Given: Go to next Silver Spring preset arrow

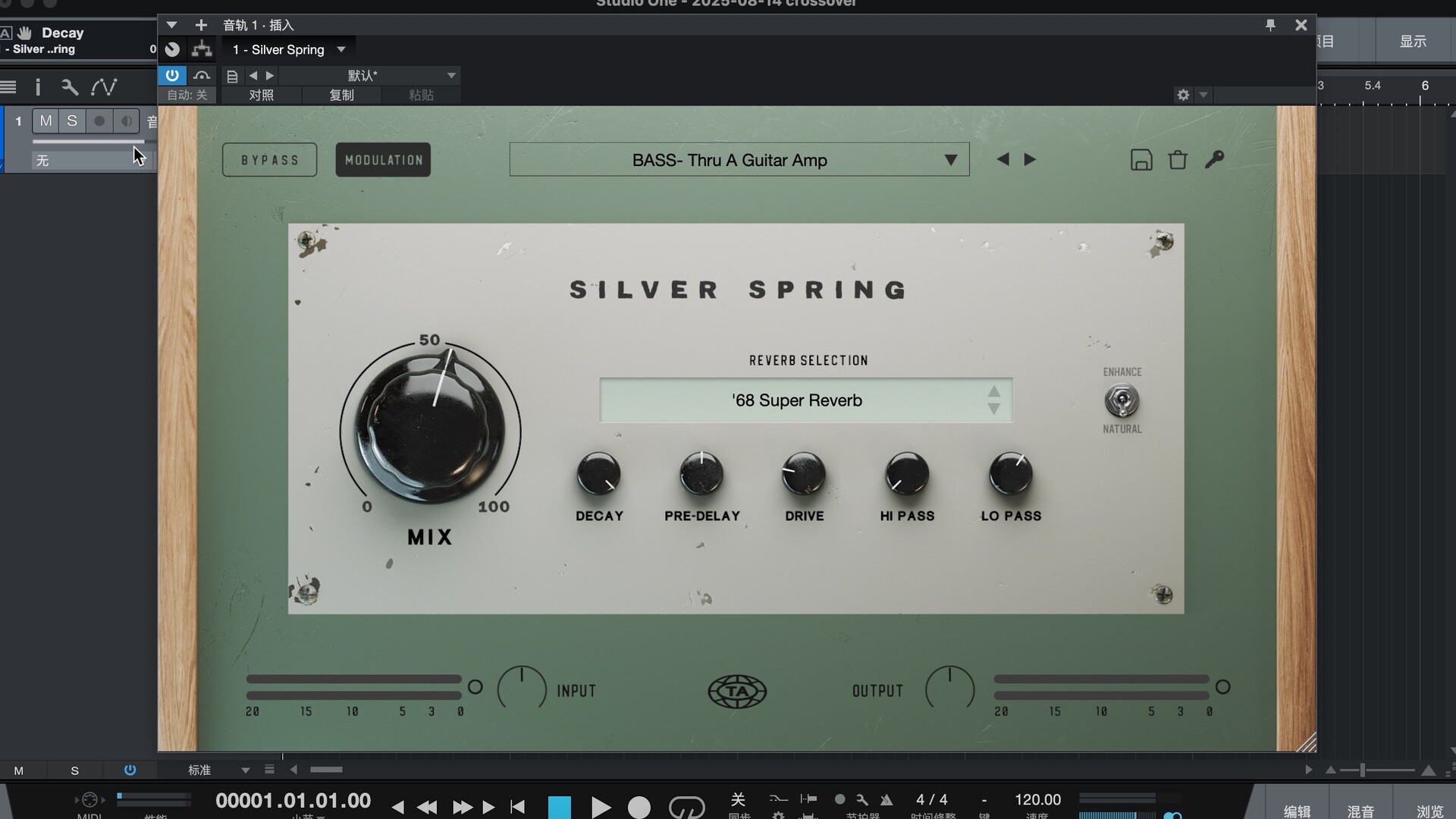Looking at the screenshot, I should (x=1030, y=159).
